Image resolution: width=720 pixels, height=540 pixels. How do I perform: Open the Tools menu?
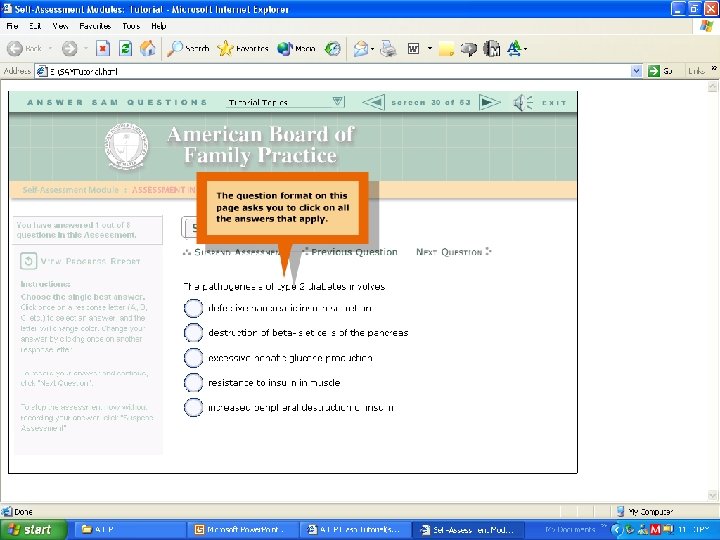(131, 26)
